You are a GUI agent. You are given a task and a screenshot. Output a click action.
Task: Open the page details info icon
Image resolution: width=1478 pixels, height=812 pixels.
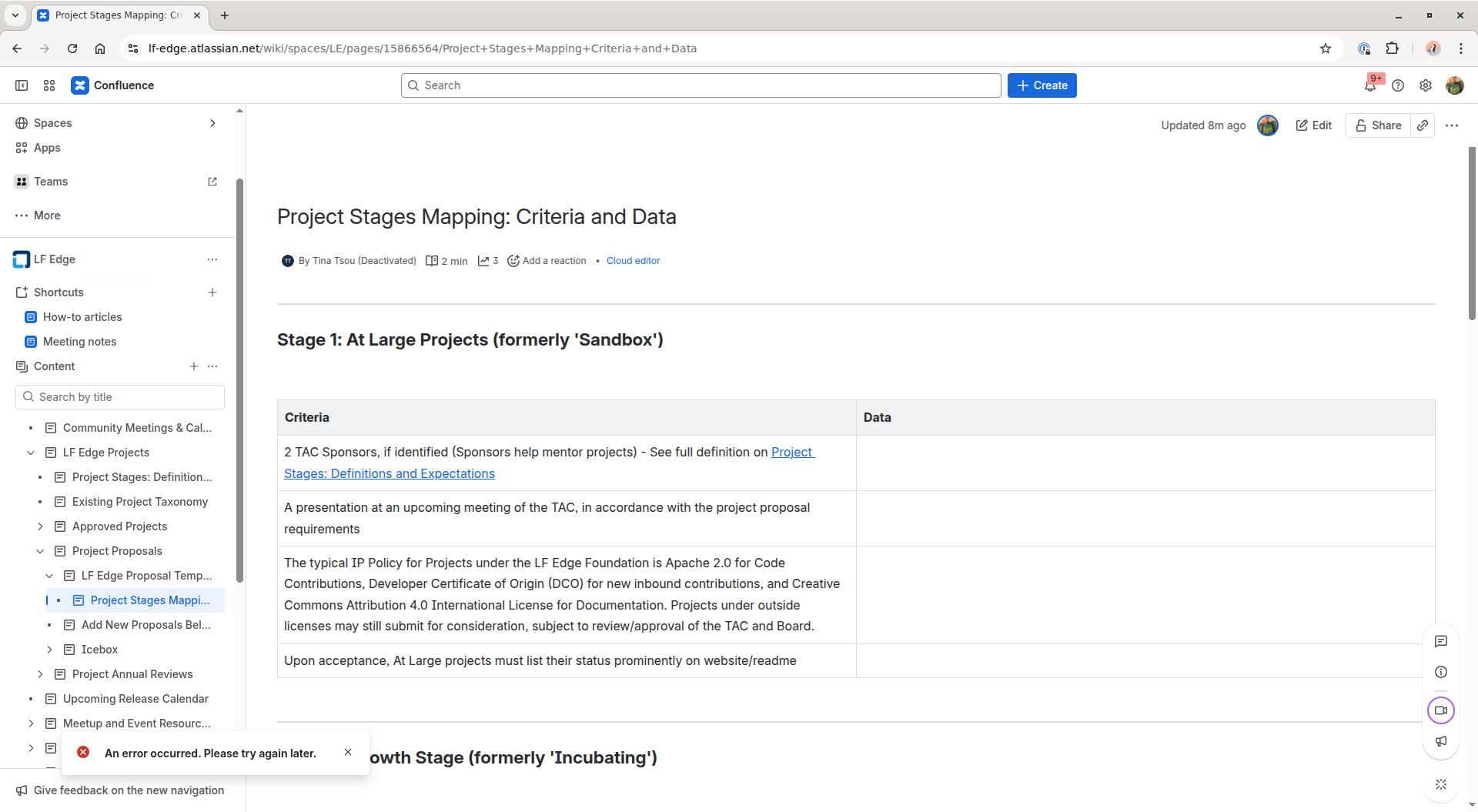click(1441, 672)
